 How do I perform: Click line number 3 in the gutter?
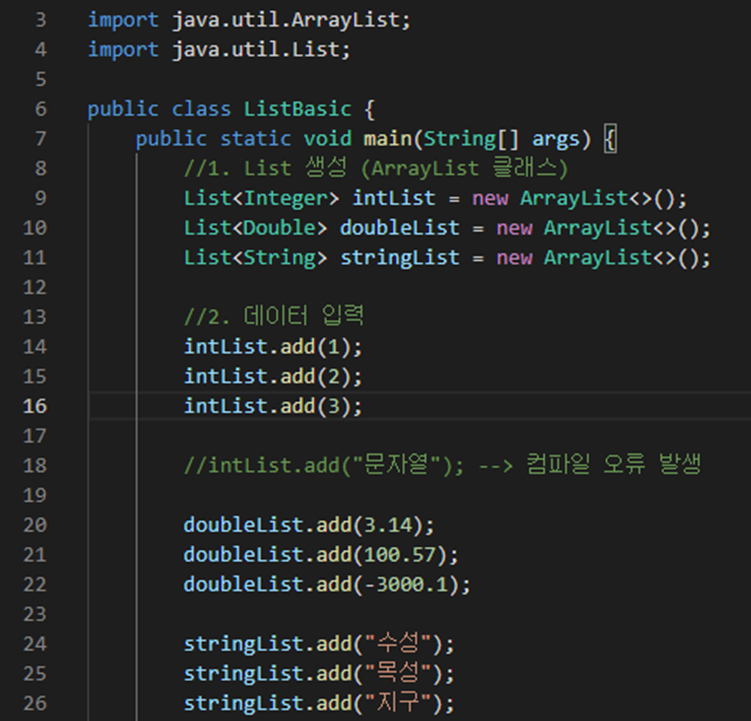pyautogui.click(x=41, y=20)
